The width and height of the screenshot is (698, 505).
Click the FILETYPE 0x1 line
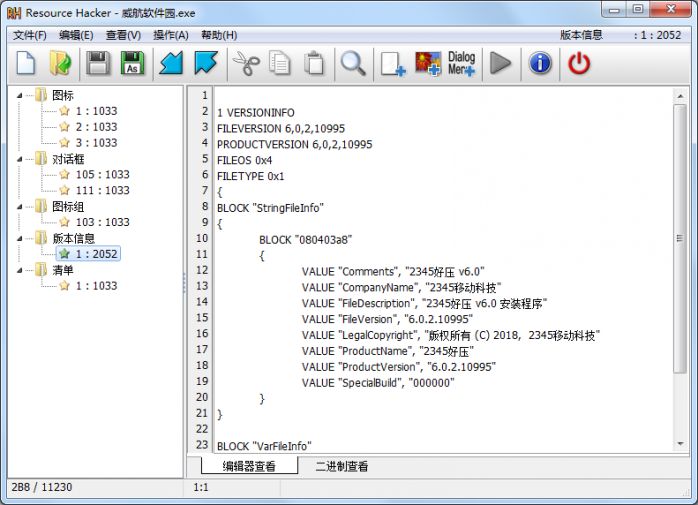[x=251, y=176]
